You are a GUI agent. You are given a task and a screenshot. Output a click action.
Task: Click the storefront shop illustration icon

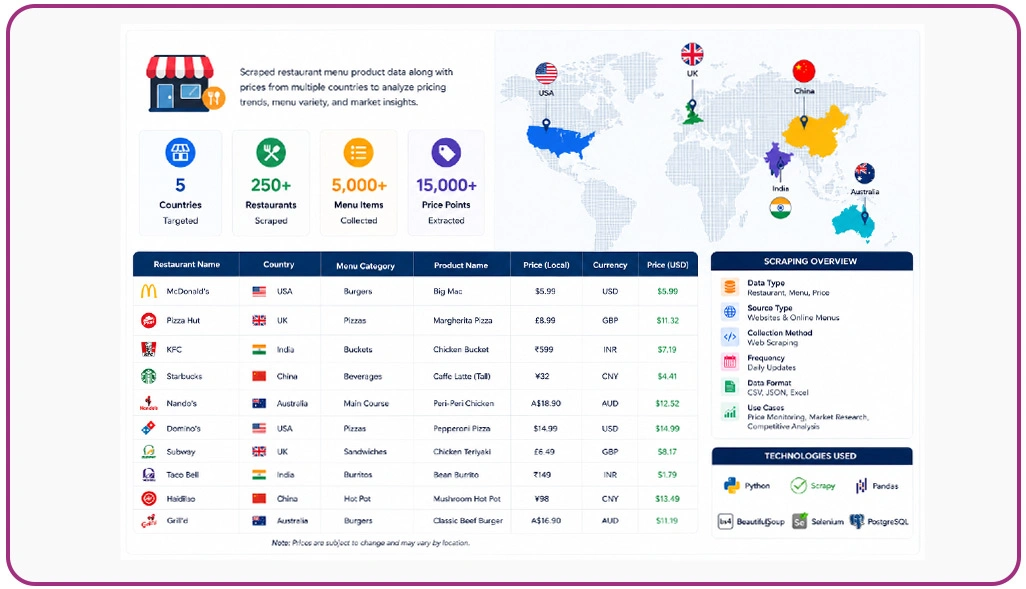tap(185, 84)
